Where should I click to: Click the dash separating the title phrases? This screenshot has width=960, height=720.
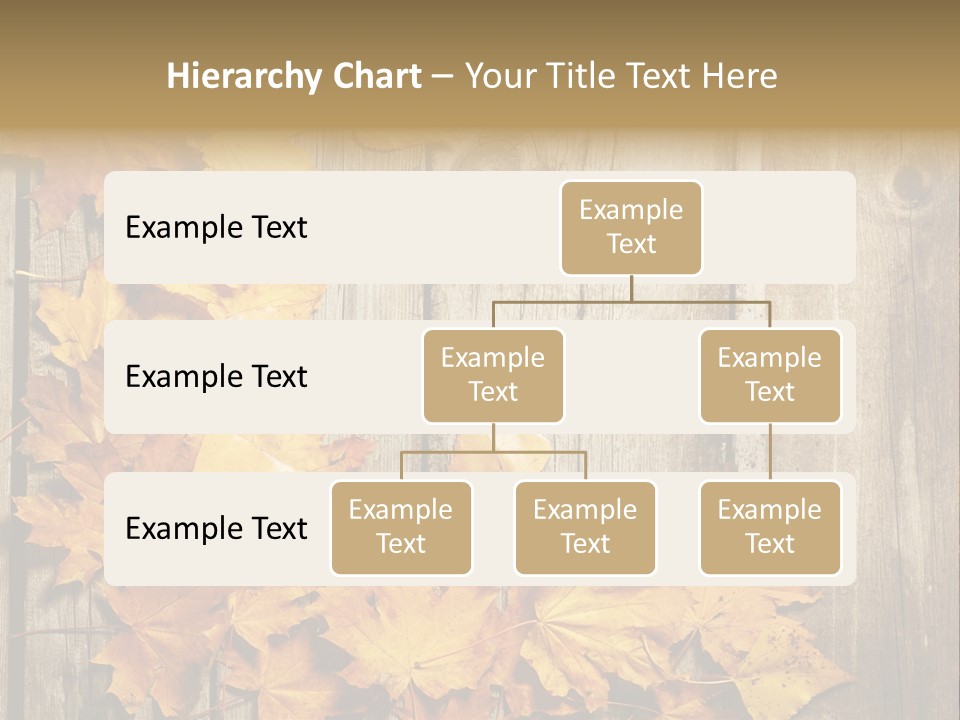[x=443, y=77]
